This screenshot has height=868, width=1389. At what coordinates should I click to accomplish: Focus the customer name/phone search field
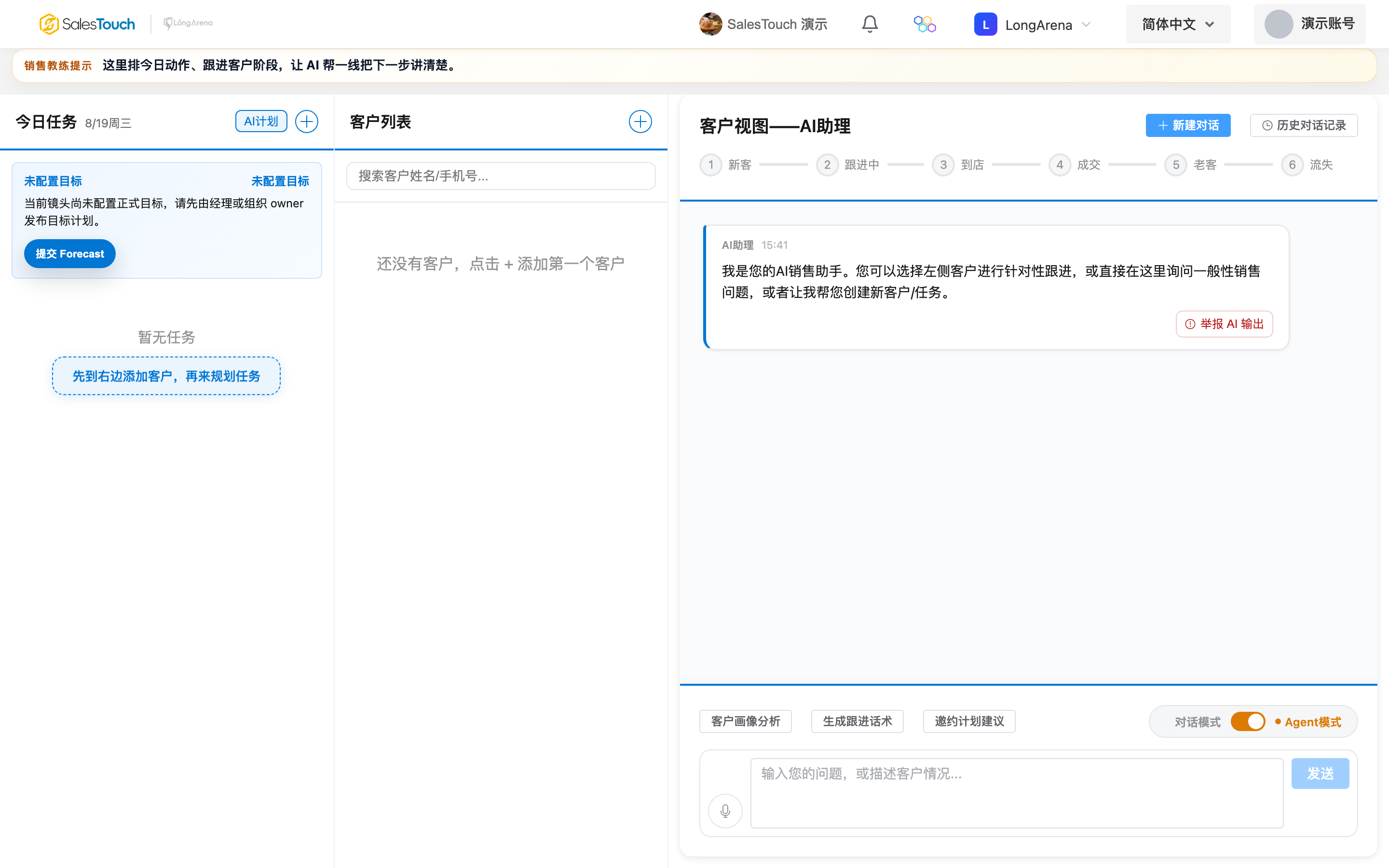pos(501,176)
